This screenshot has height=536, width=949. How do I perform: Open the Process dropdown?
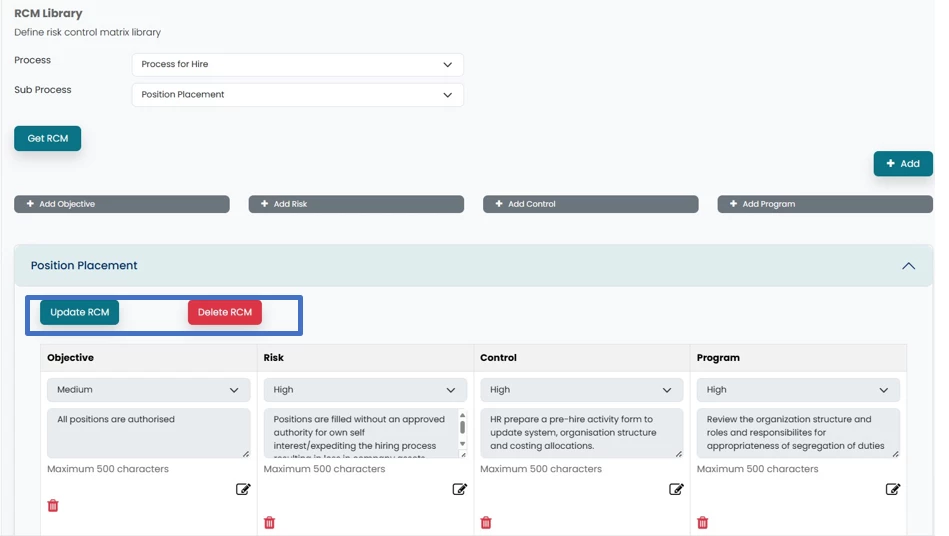(x=297, y=64)
